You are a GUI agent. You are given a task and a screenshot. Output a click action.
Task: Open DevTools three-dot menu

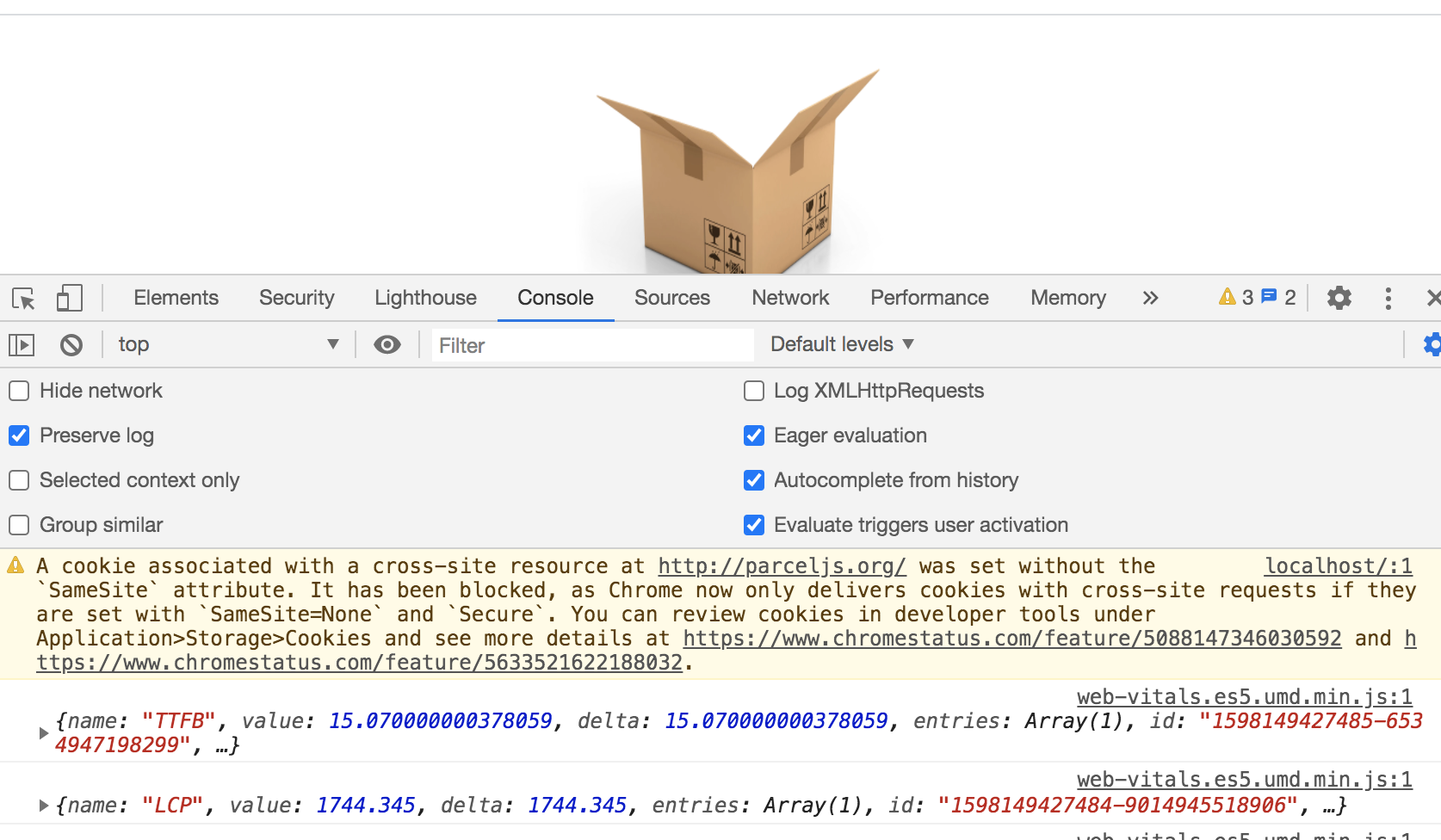click(x=1388, y=298)
